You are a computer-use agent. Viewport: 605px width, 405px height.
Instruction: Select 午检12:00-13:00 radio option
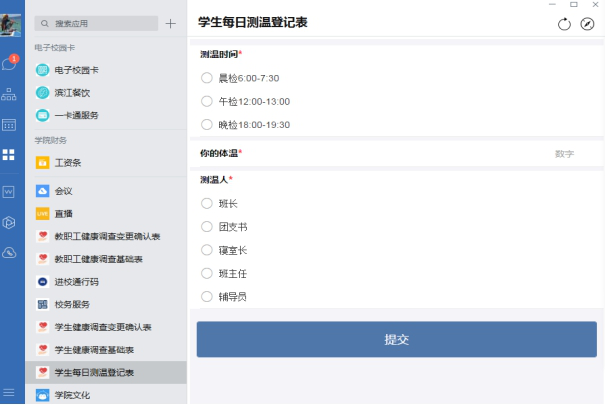[207, 101]
